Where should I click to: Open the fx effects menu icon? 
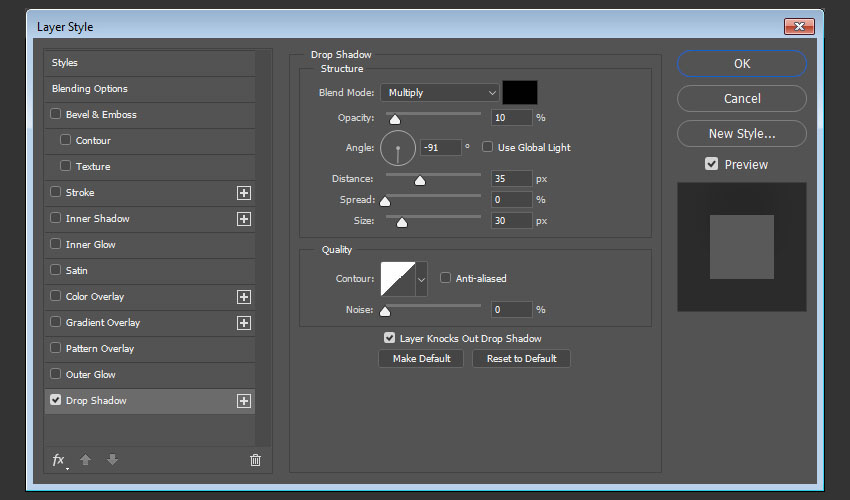pyautogui.click(x=59, y=460)
